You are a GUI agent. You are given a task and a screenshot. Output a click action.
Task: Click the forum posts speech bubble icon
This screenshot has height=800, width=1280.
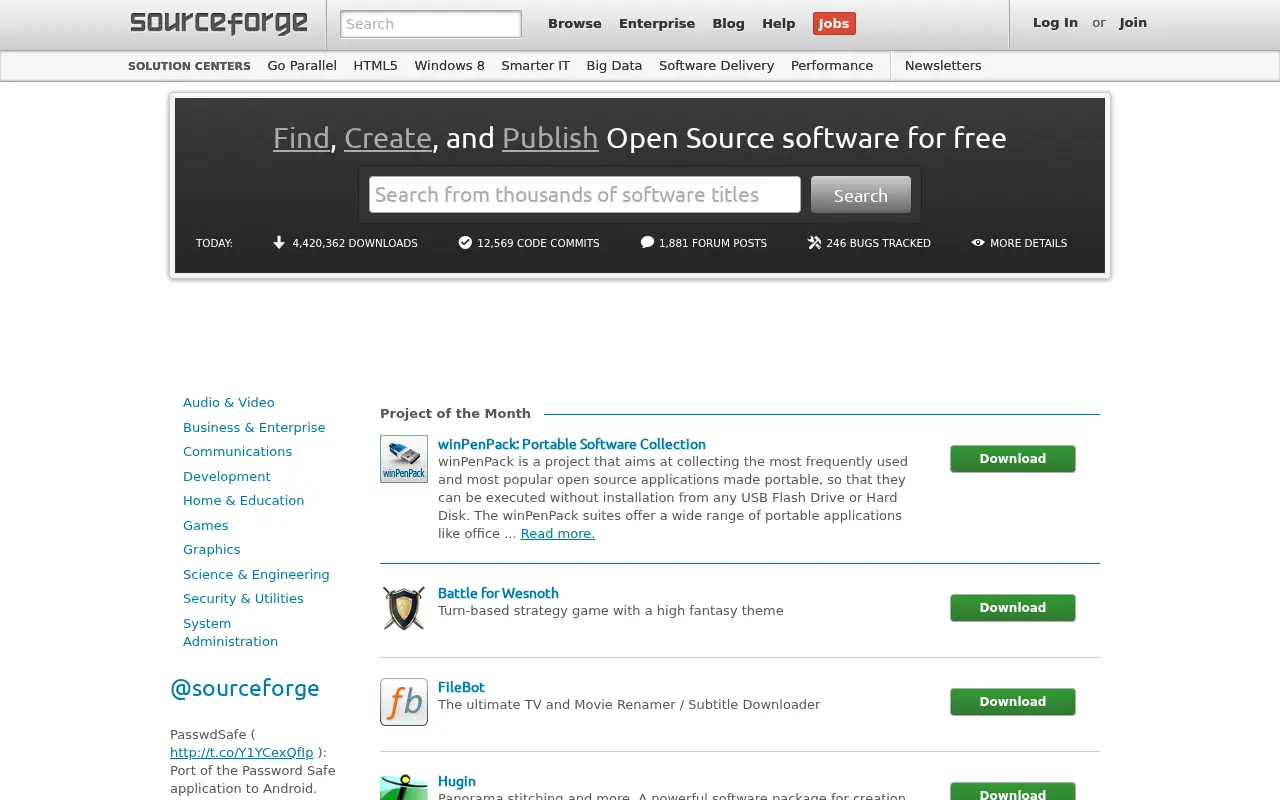click(647, 242)
